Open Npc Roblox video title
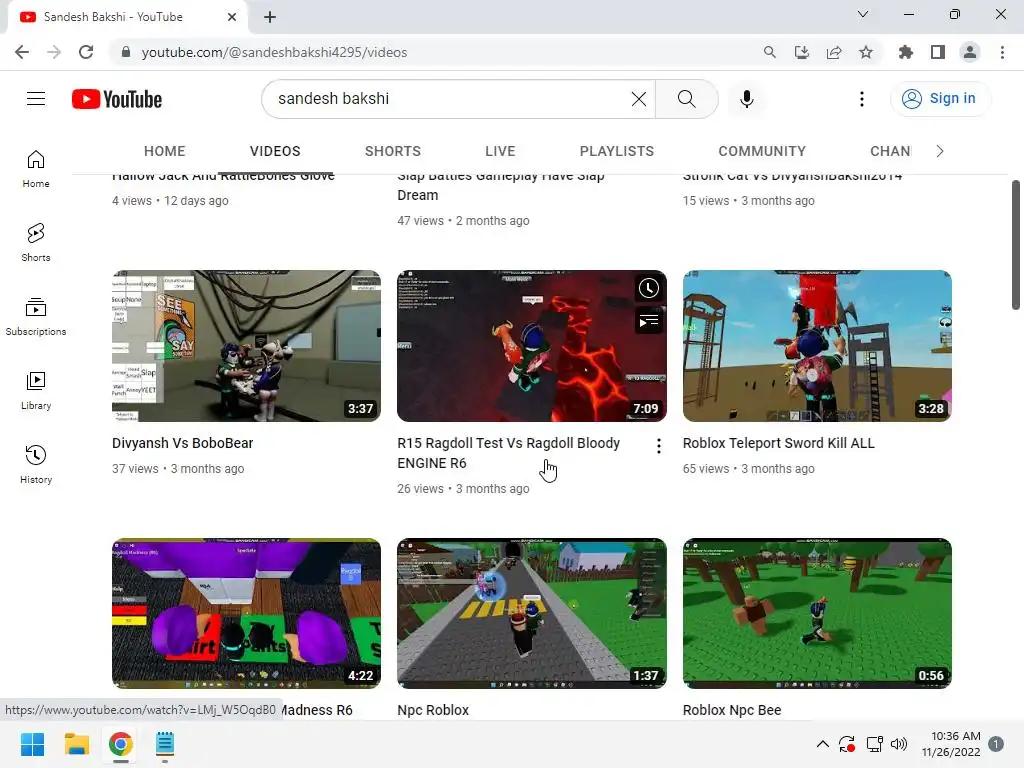Viewport: 1024px width, 768px height. [433, 710]
